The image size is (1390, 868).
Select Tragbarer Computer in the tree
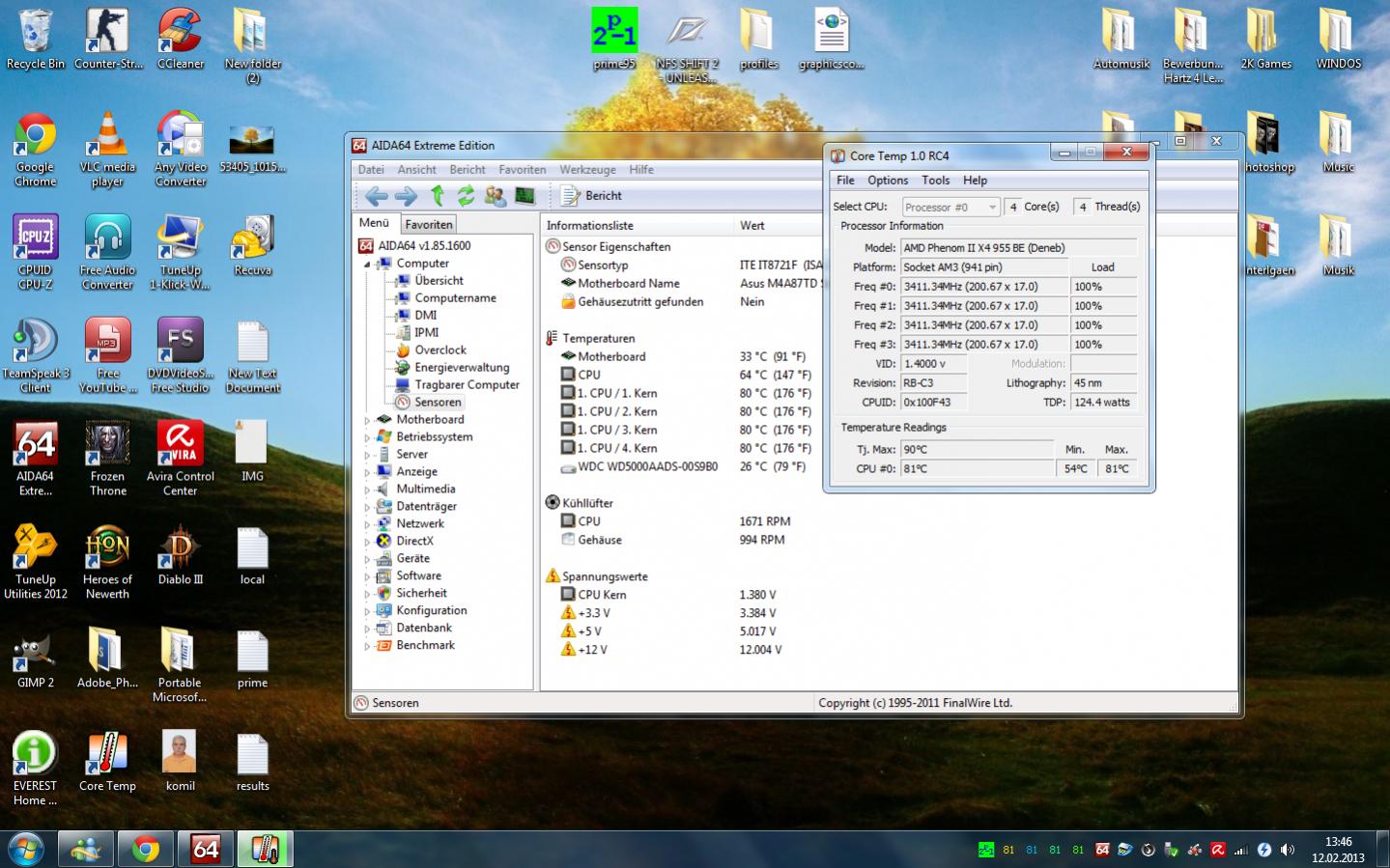pos(467,385)
